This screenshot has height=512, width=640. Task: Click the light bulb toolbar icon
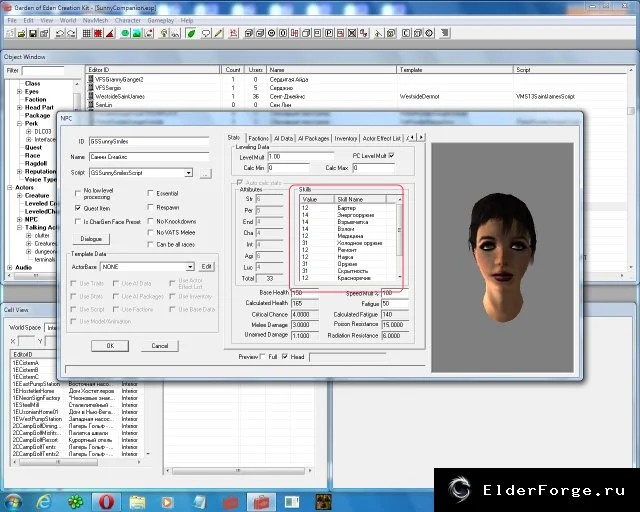164,33
